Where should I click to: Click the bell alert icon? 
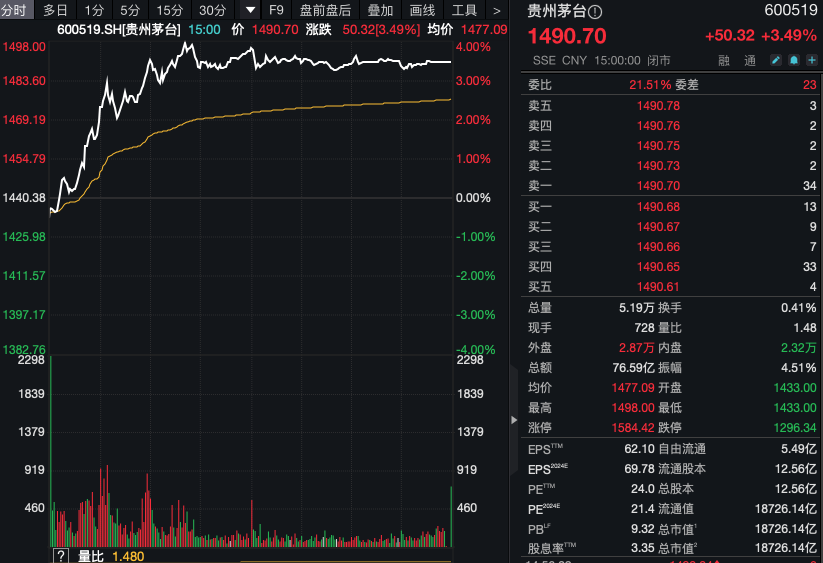(x=794, y=60)
